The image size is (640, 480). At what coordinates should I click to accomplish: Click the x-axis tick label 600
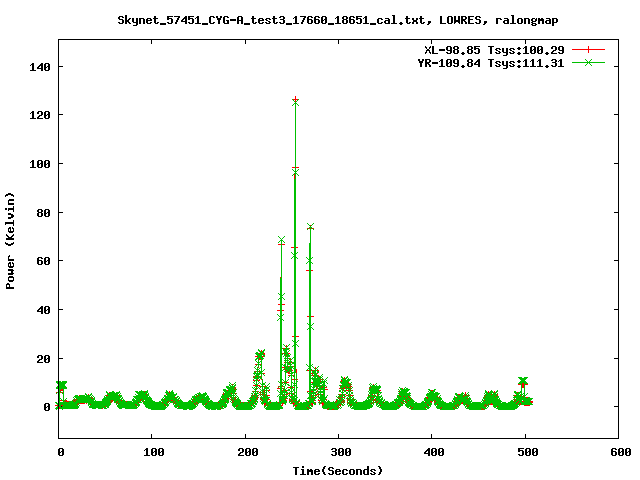pos(621,452)
